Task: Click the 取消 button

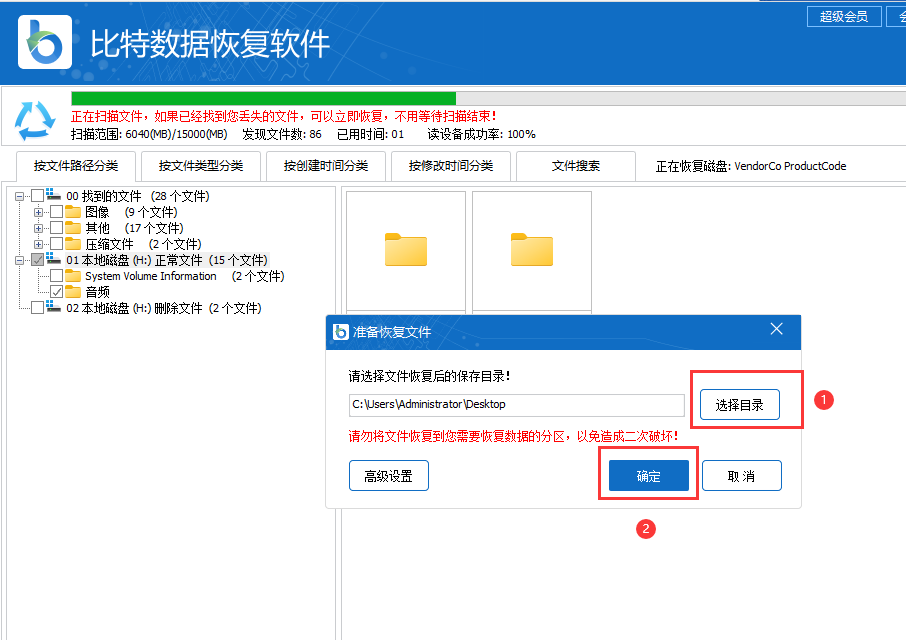Action: pyautogui.click(x=742, y=476)
